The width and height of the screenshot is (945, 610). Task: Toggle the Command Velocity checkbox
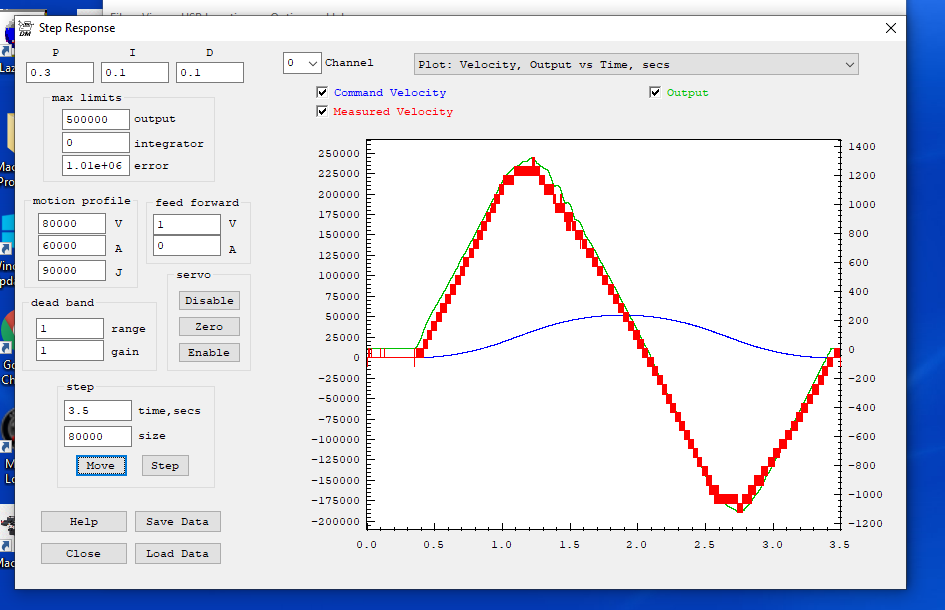pos(322,93)
